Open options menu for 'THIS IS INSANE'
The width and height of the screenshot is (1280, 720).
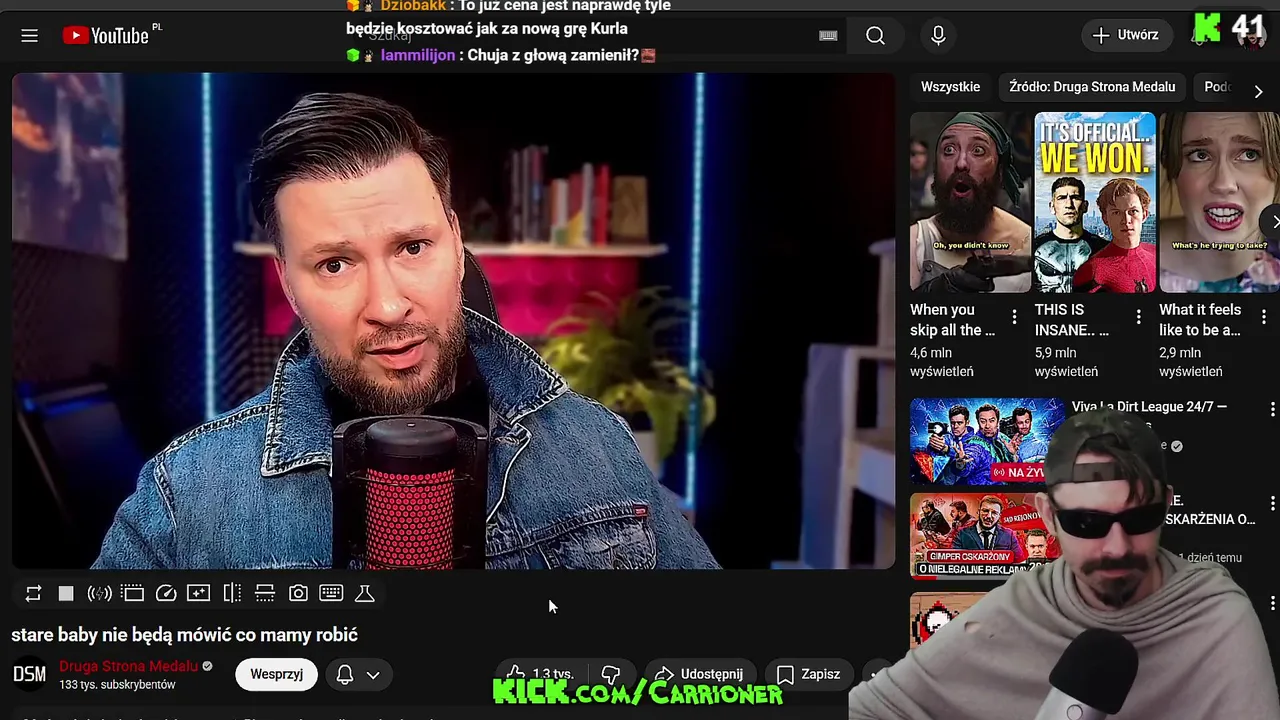click(x=1138, y=317)
